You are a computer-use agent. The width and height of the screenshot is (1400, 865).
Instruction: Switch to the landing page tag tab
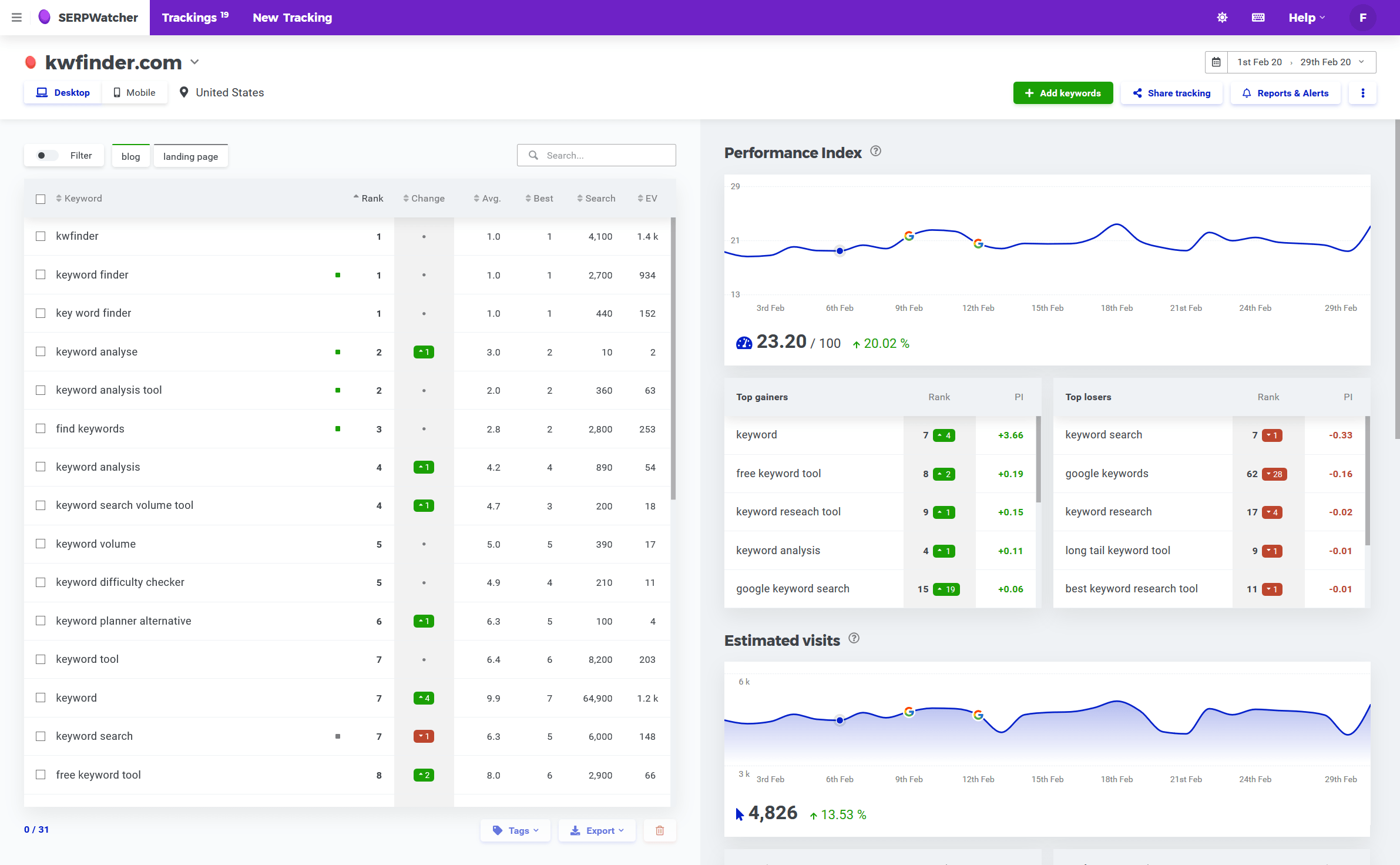tap(190, 156)
